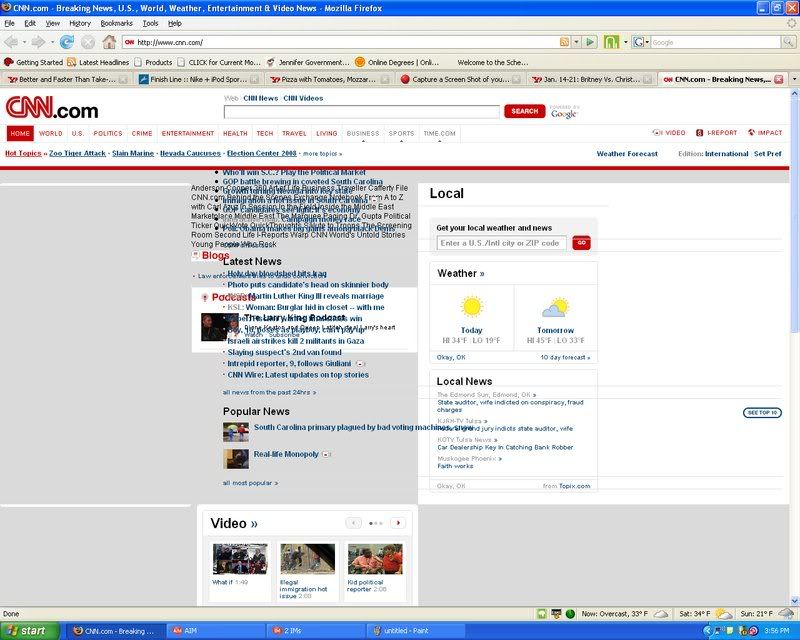Open the search engine selector dropdown

pyautogui.click(x=639, y=42)
